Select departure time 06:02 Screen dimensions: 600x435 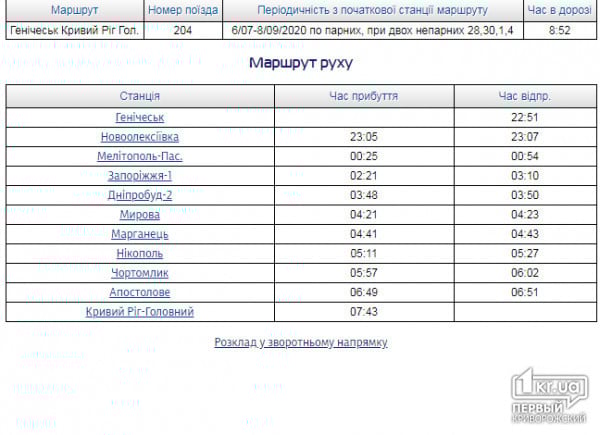coord(525,273)
